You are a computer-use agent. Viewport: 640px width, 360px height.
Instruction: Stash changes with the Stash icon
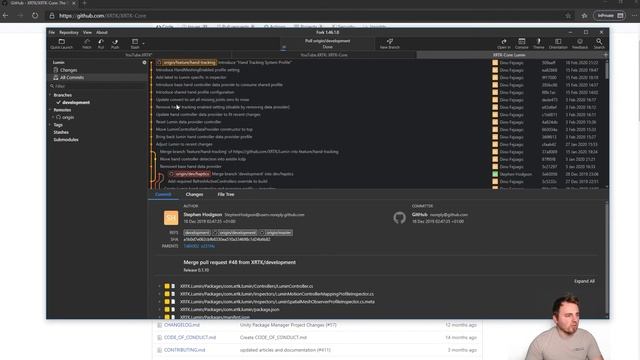[135, 44]
